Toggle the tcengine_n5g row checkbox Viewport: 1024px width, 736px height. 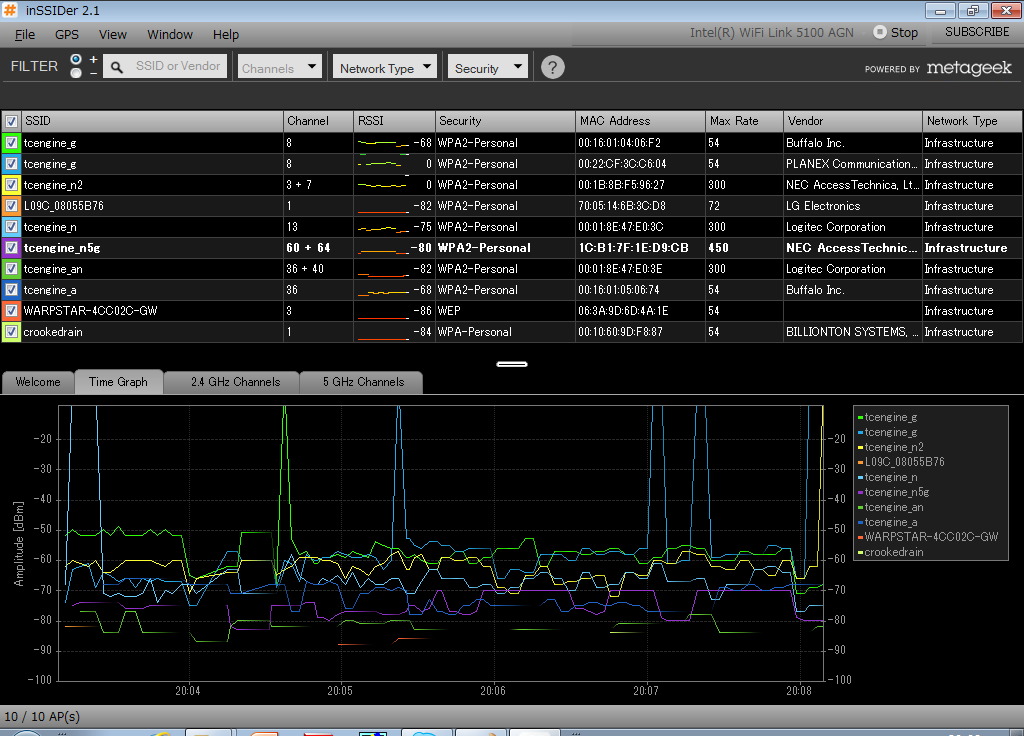11,248
